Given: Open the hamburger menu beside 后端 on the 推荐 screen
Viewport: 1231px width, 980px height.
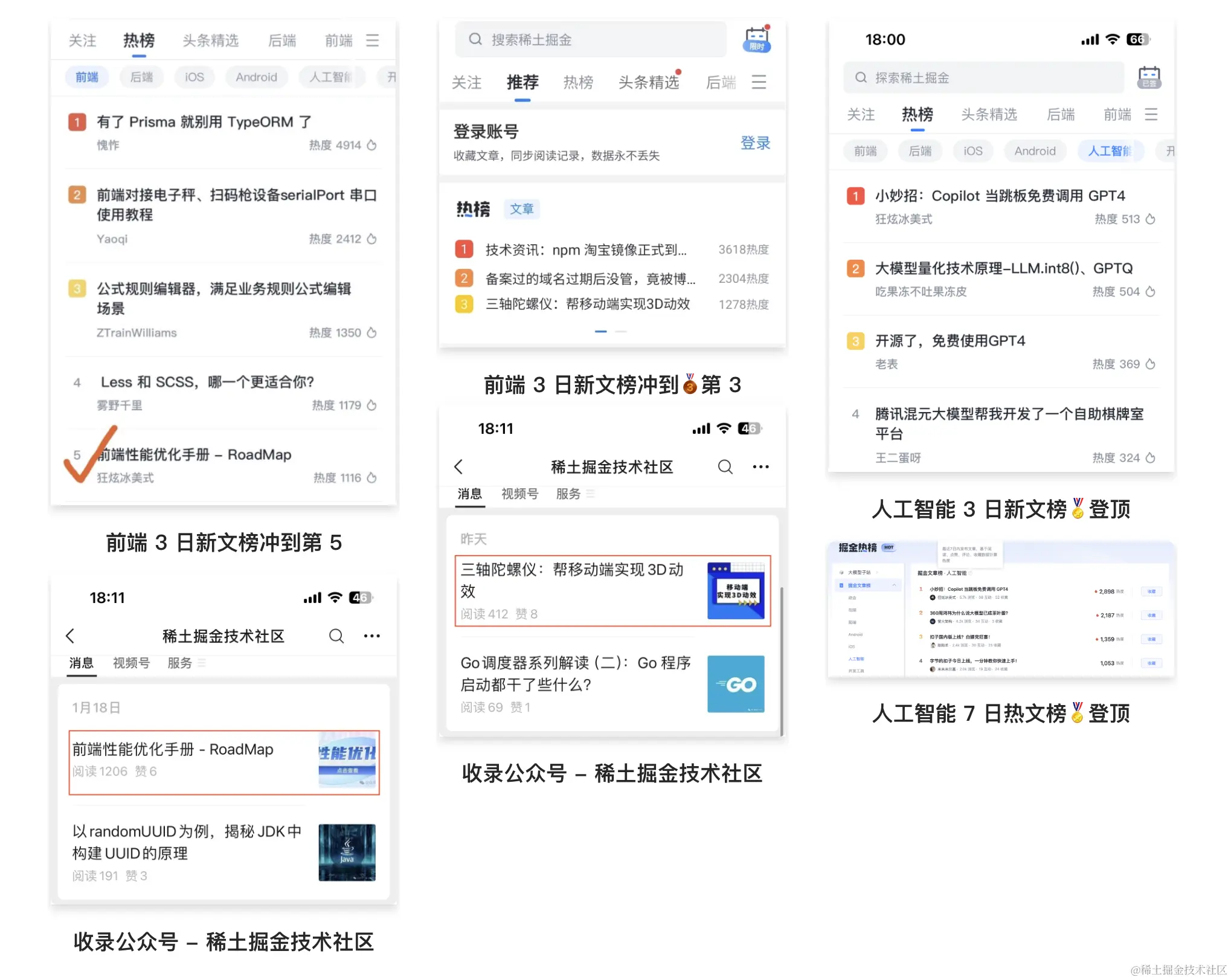Looking at the screenshot, I should pos(759,82).
